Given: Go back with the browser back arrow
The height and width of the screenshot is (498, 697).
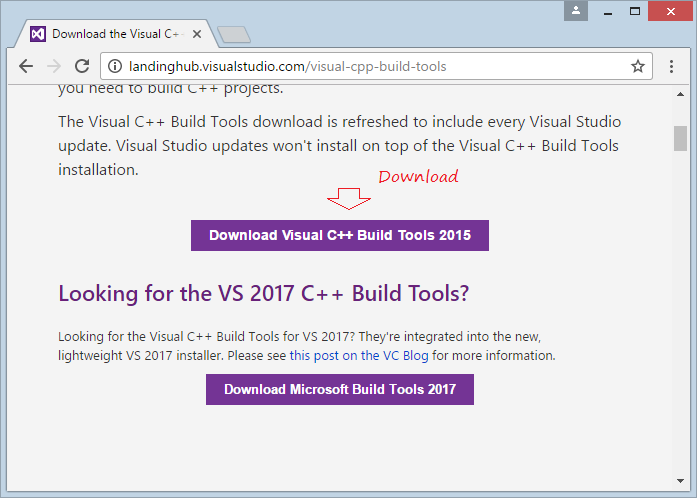Looking at the screenshot, I should click(26, 66).
